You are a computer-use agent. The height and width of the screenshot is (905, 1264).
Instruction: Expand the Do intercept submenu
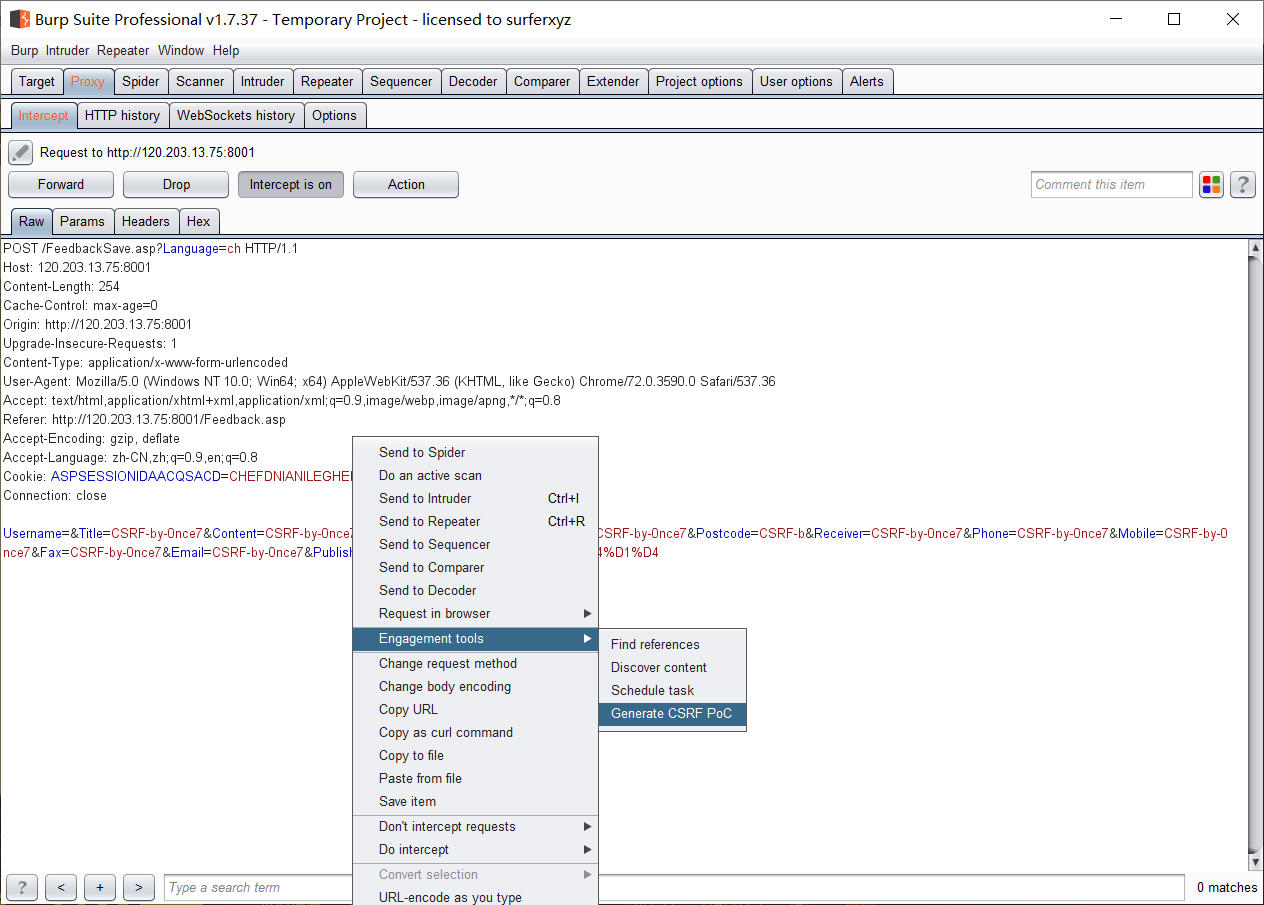point(476,850)
